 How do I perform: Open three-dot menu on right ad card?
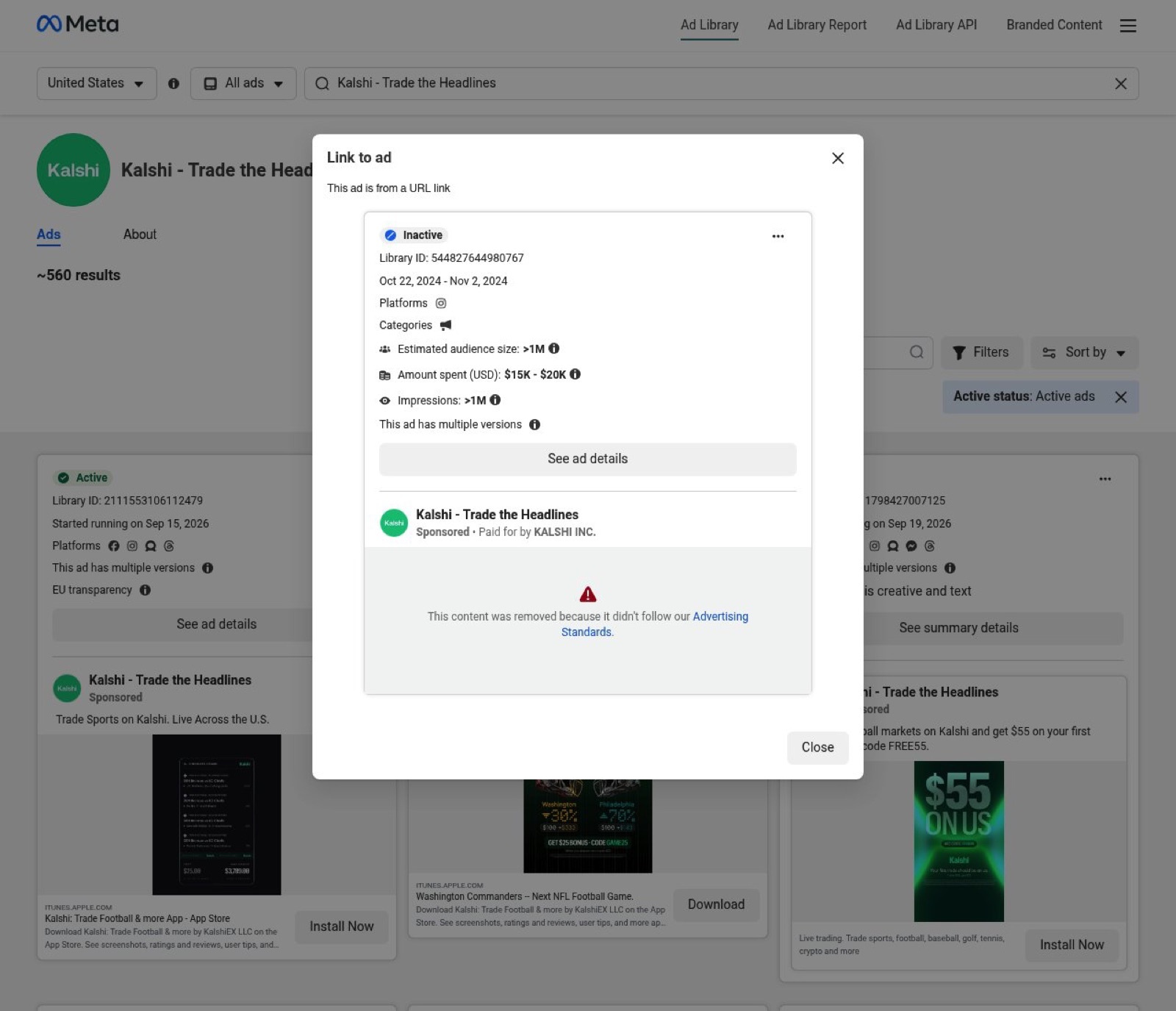[1105, 479]
